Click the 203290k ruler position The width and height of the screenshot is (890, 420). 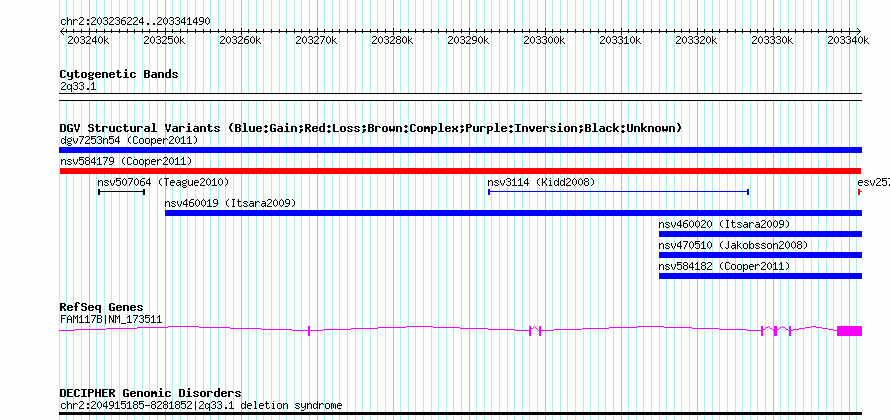468,40
